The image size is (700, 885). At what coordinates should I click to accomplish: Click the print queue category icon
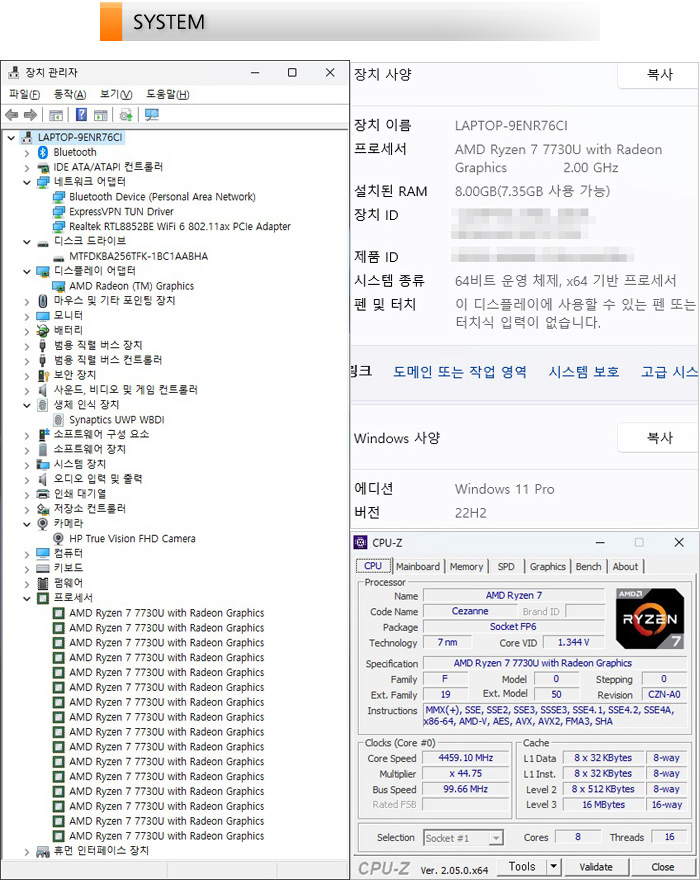click(43, 494)
